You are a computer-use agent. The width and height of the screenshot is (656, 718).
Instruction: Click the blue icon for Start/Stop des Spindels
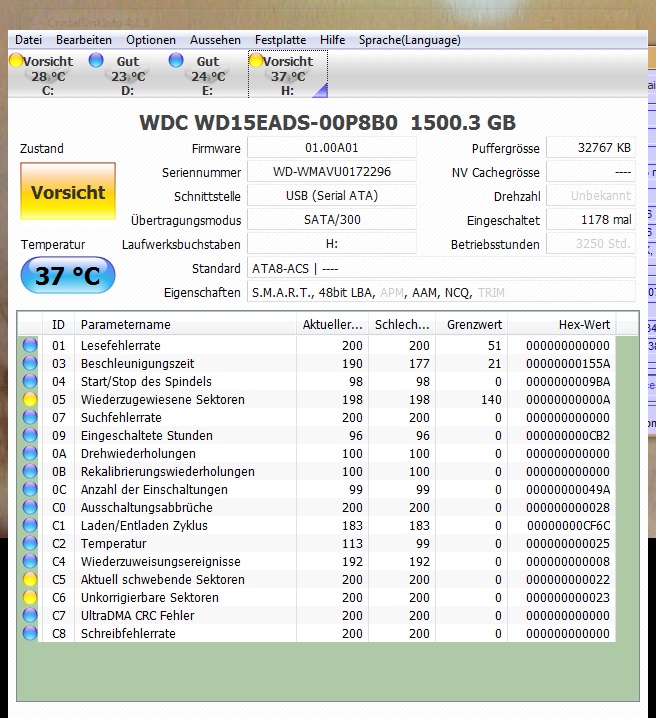pos(30,381)
